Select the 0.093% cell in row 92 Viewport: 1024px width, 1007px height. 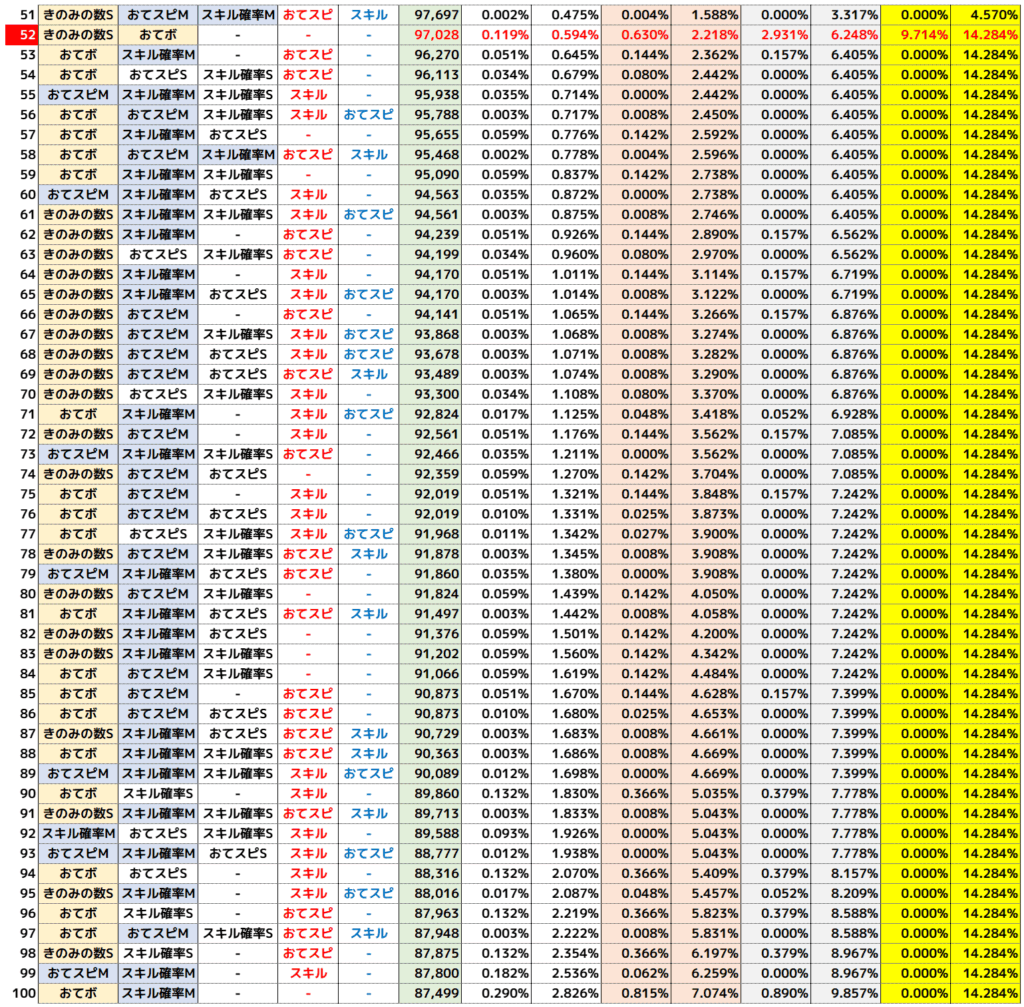[x=497, y=833]
